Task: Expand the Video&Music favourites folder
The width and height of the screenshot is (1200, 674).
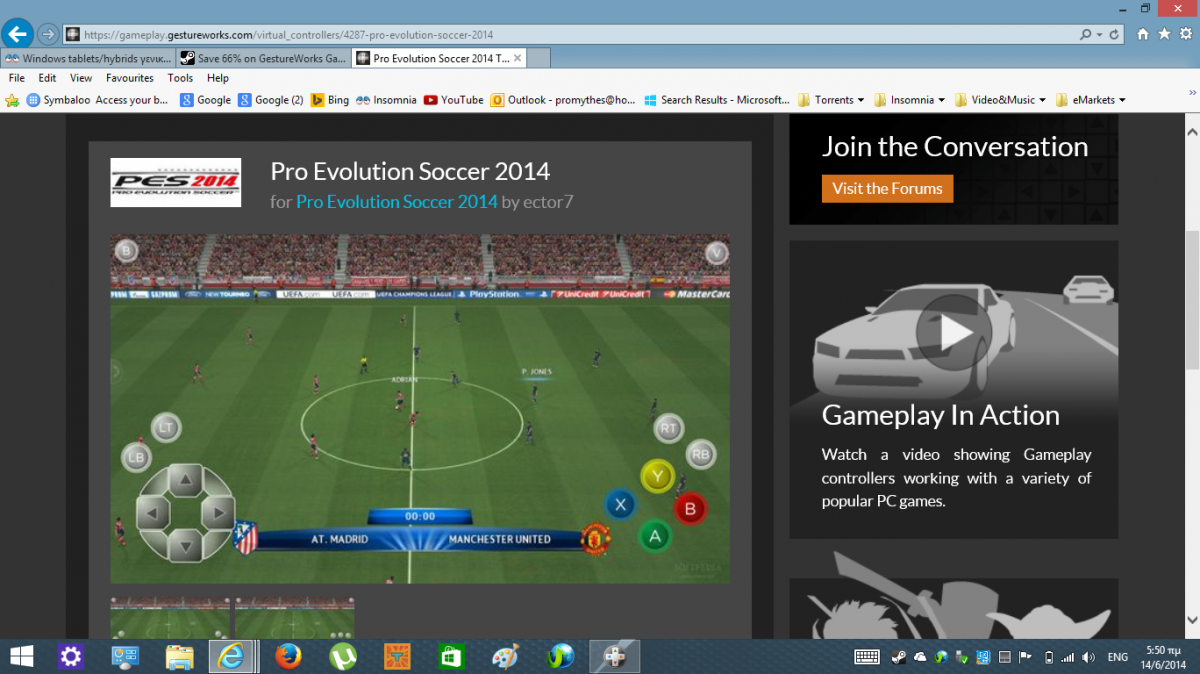Action: 1000,100
